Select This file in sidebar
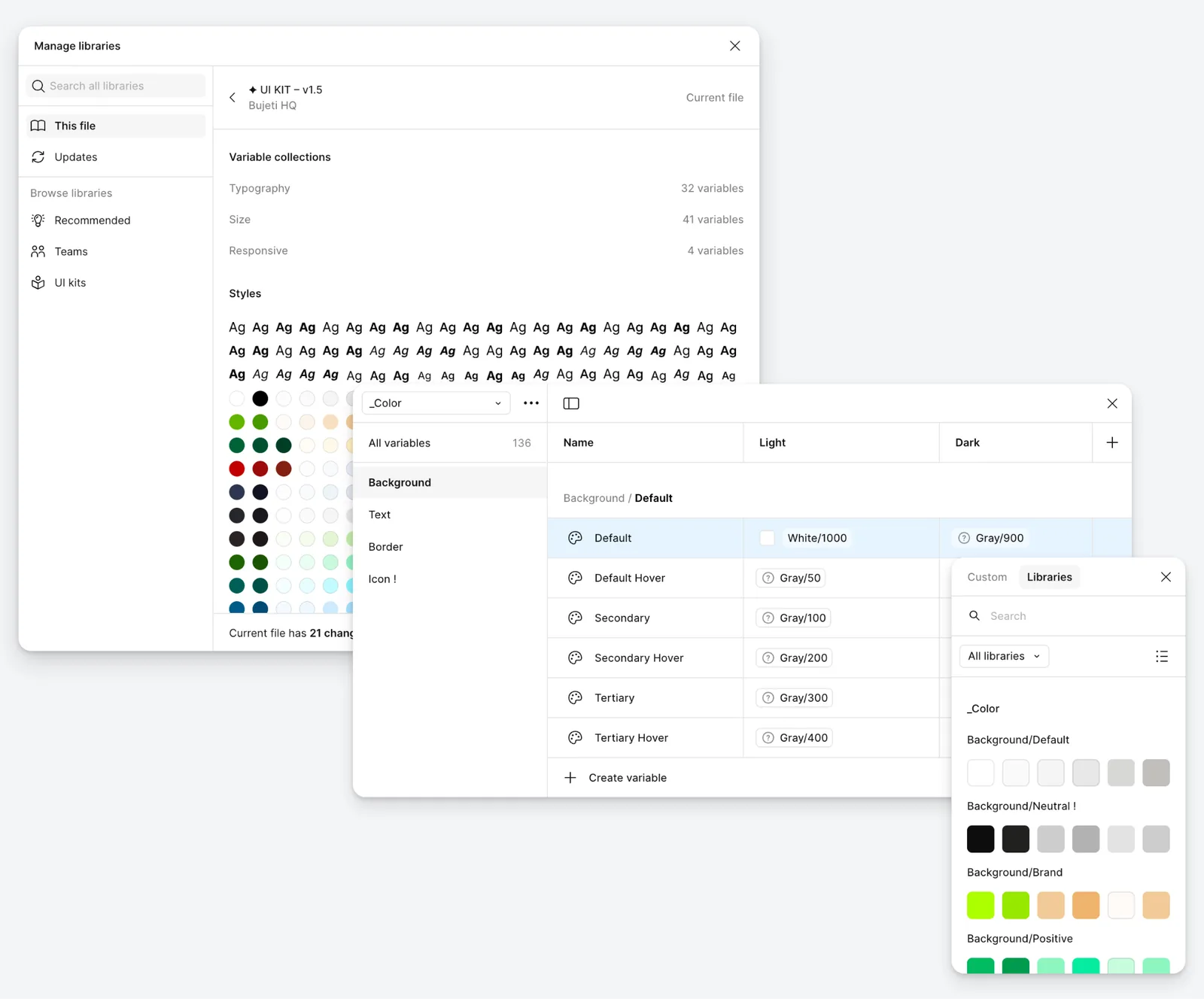 [116, 126]
